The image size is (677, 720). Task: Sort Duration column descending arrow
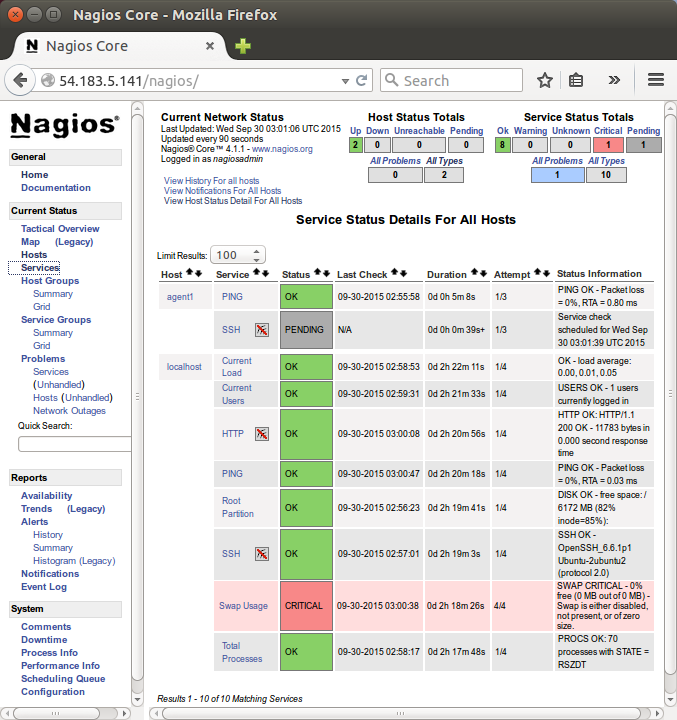(x=483, y=274)
